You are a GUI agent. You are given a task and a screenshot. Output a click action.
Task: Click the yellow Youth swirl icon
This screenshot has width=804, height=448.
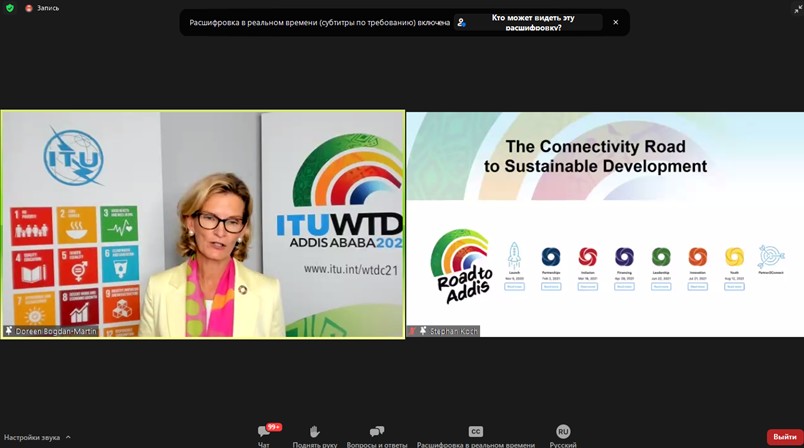(734, 257)
